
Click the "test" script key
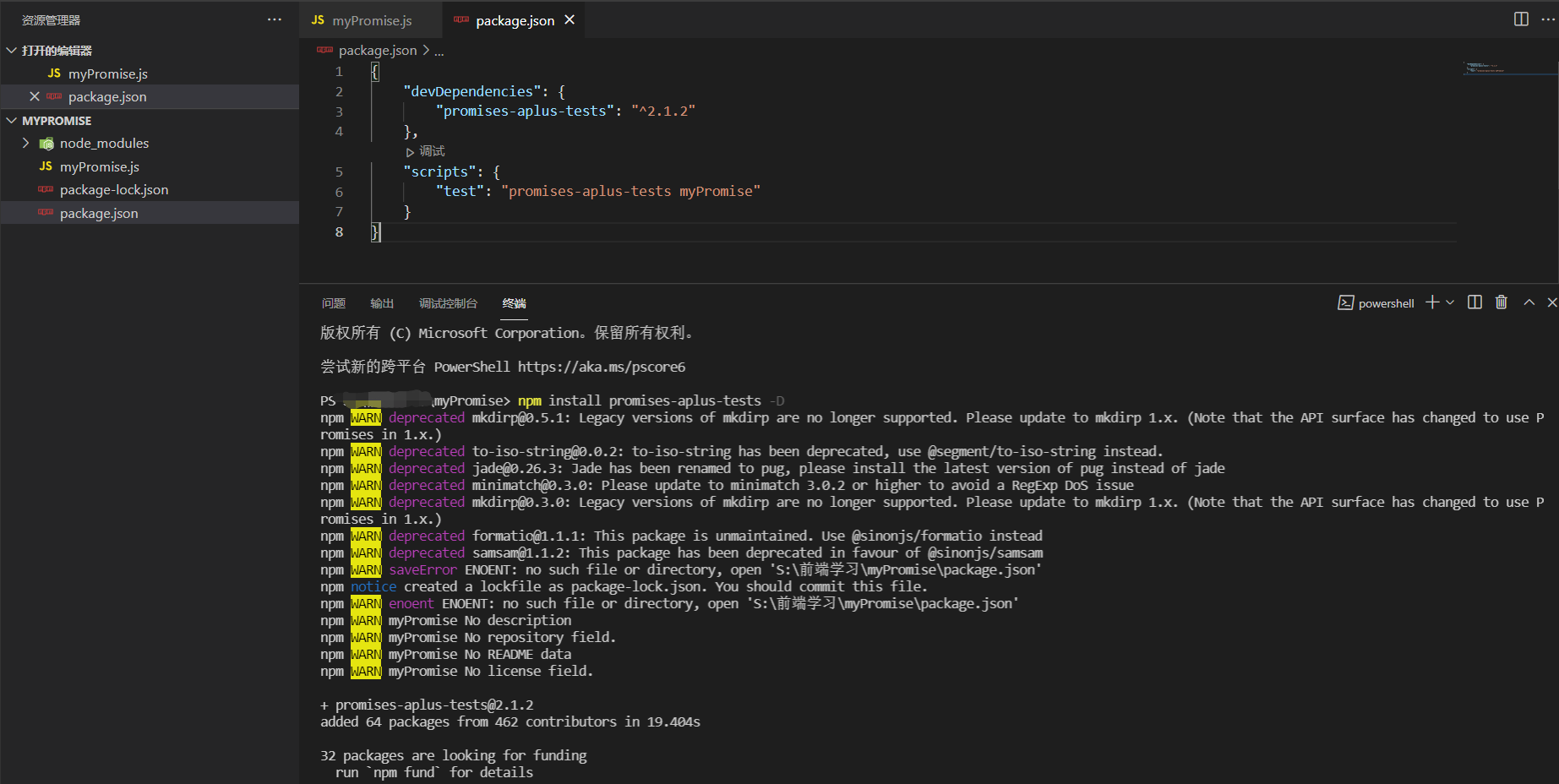(460, 192)
